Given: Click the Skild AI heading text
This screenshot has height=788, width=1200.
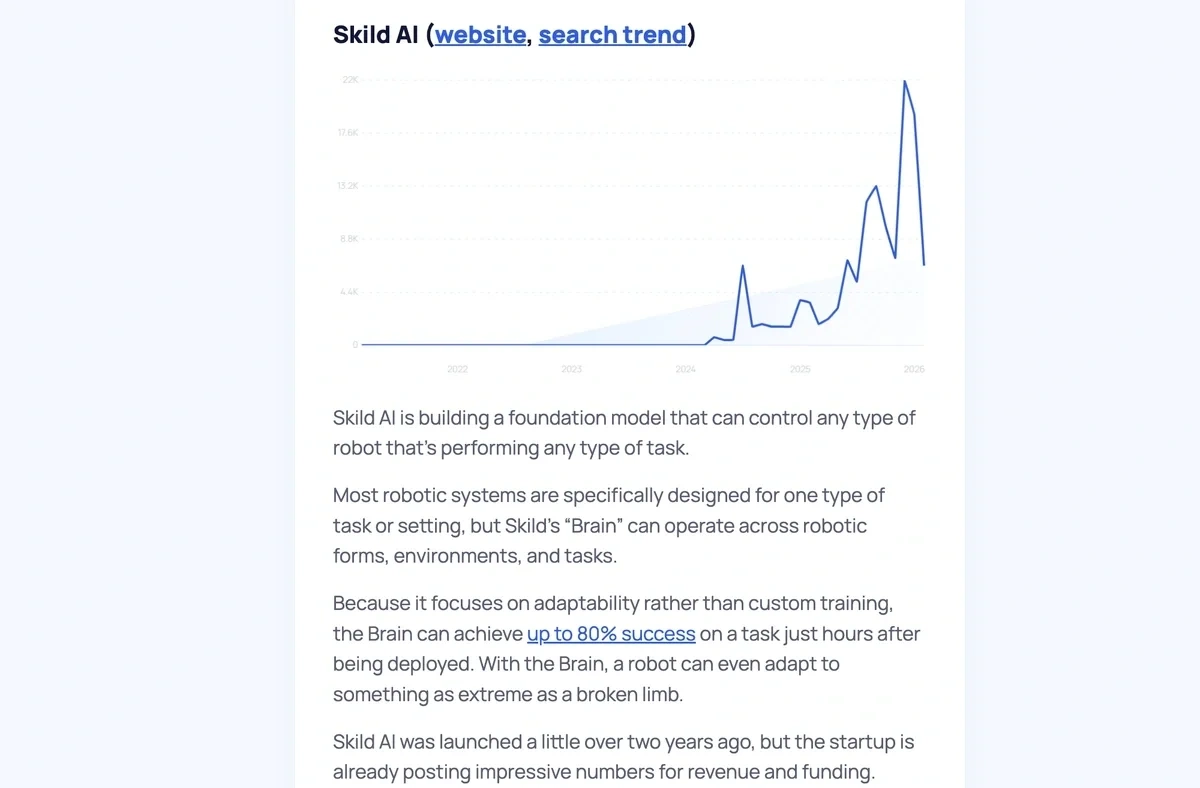Looking at the screenshot, I should click(x=376, y=35).
